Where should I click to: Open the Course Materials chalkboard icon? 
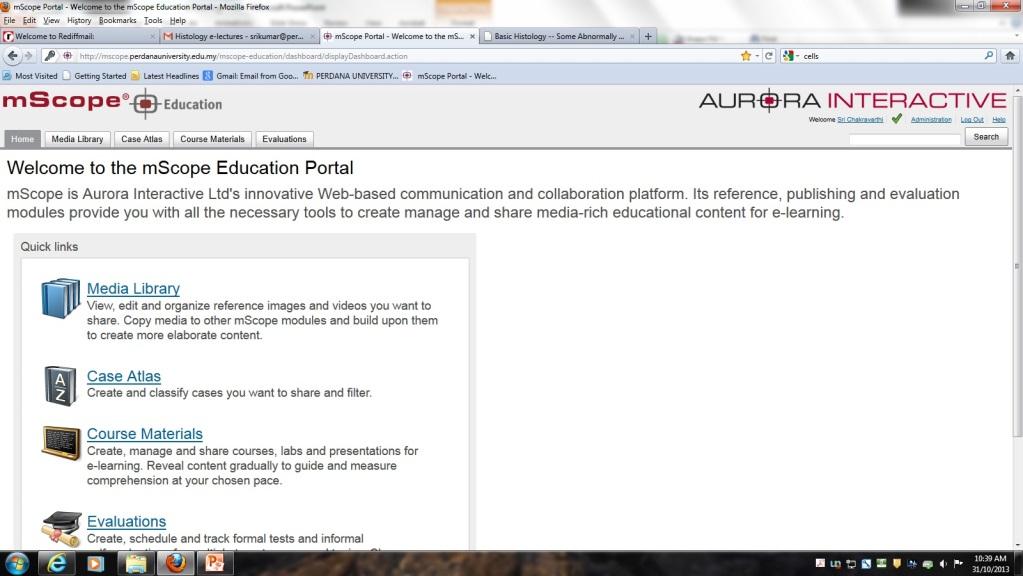(x=61, y=443)
